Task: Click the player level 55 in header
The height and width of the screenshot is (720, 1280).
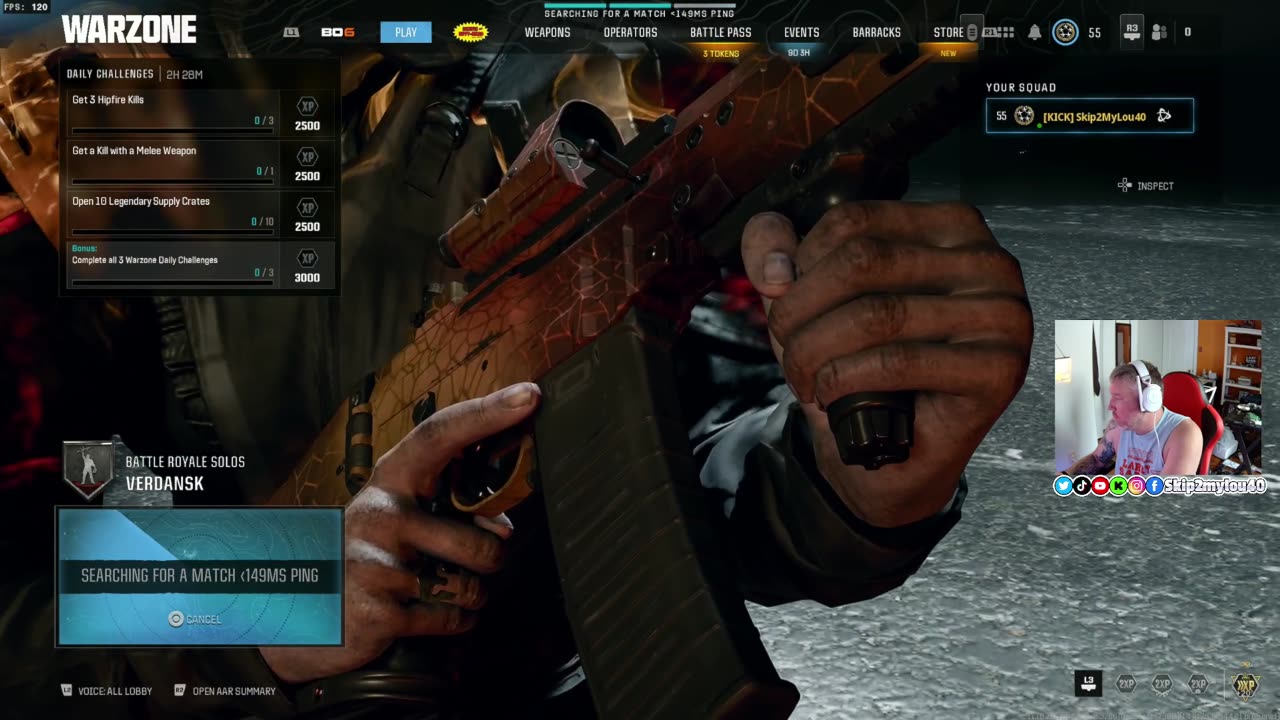Action: [x=1094, y=32]
